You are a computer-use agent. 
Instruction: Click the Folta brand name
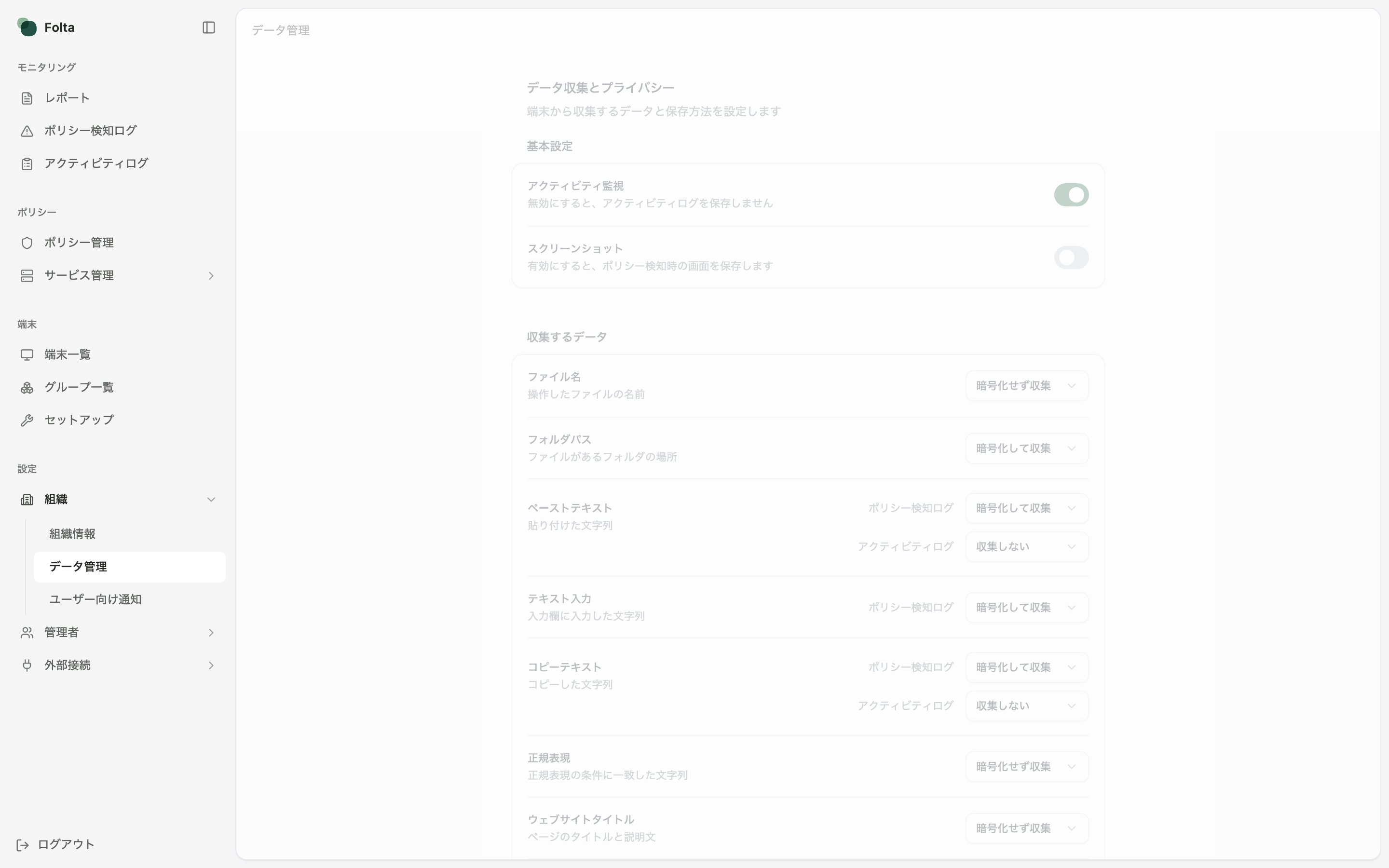tap(60, 27)
